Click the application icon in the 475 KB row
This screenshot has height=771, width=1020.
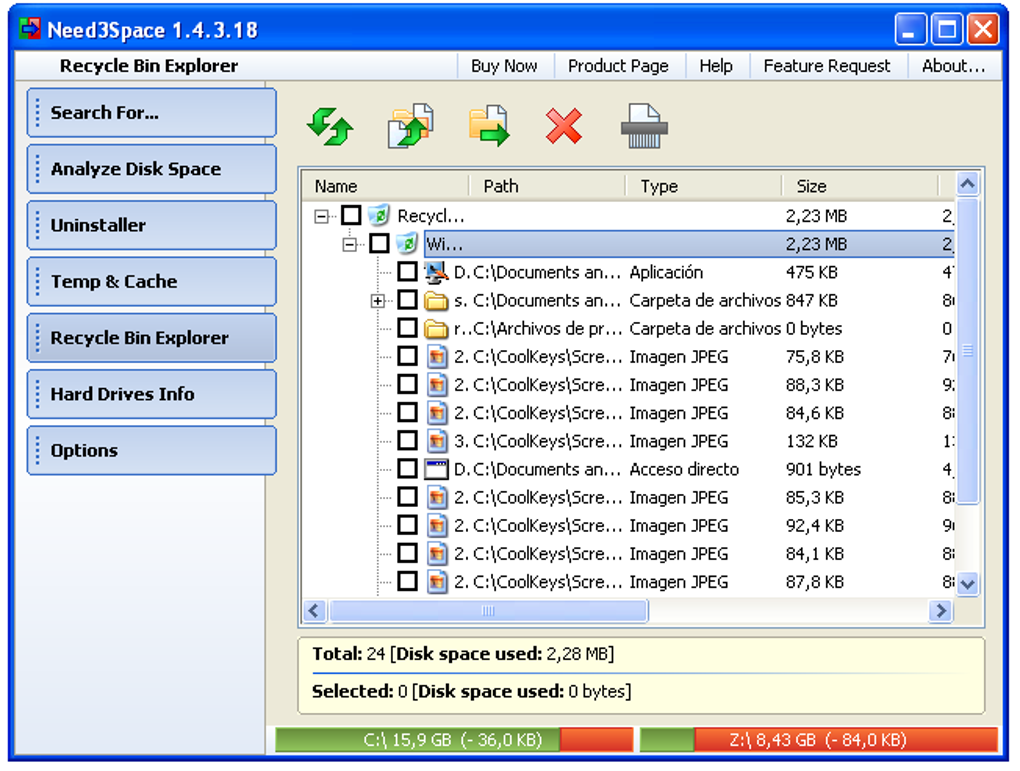[x=436, y=273]
